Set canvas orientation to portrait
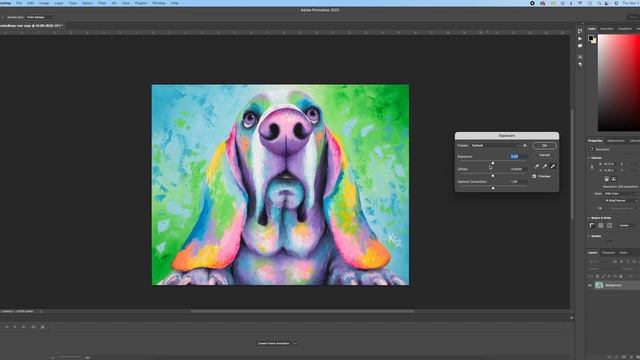Image resolution: width=640 pixels, height=360 pixels. (607, 179)
